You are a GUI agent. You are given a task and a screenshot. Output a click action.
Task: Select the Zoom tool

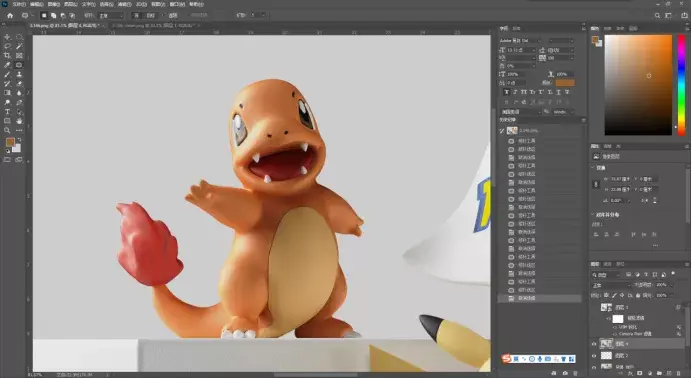7,131
